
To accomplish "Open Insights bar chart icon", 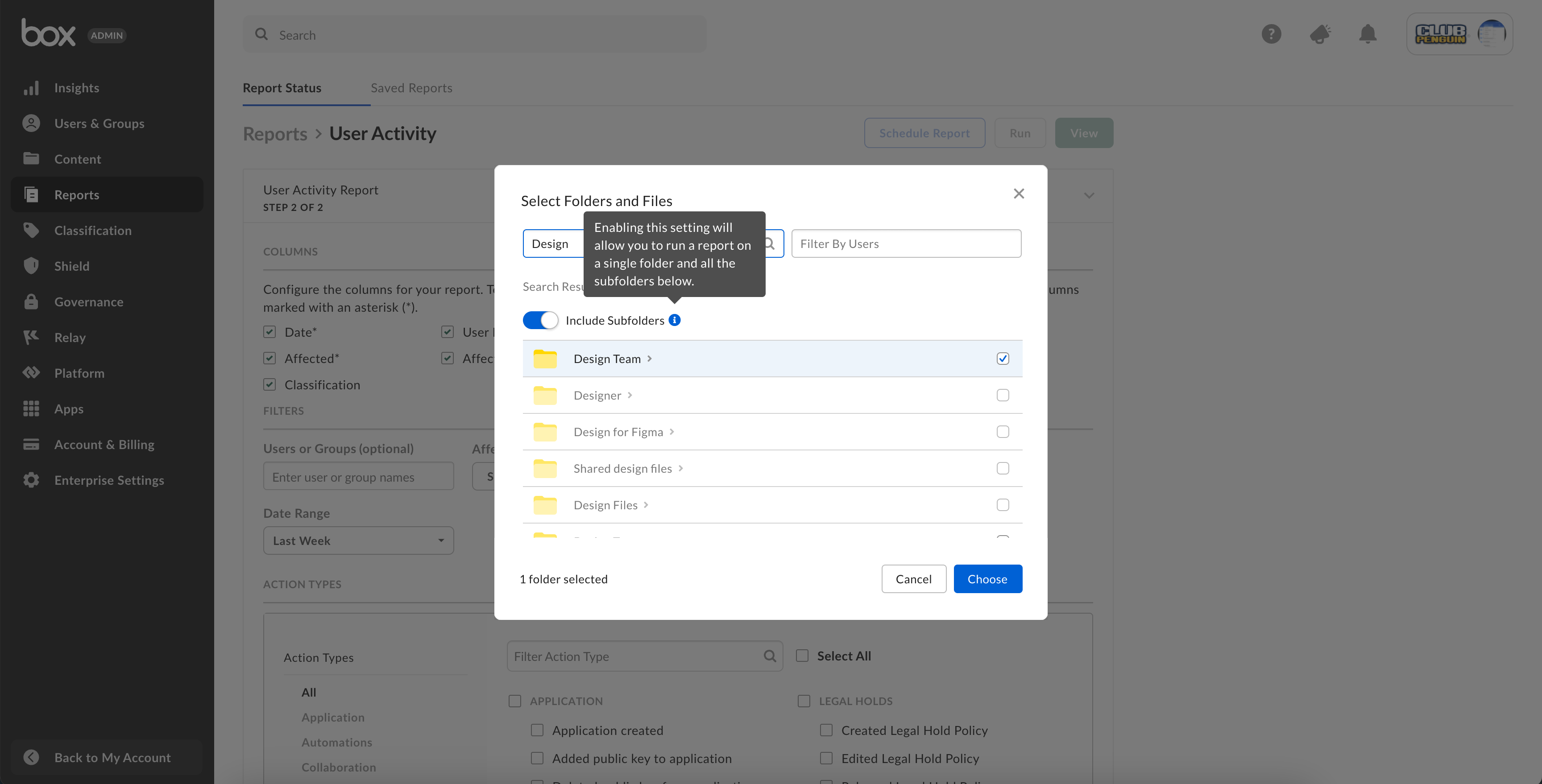I will point(31,88).
